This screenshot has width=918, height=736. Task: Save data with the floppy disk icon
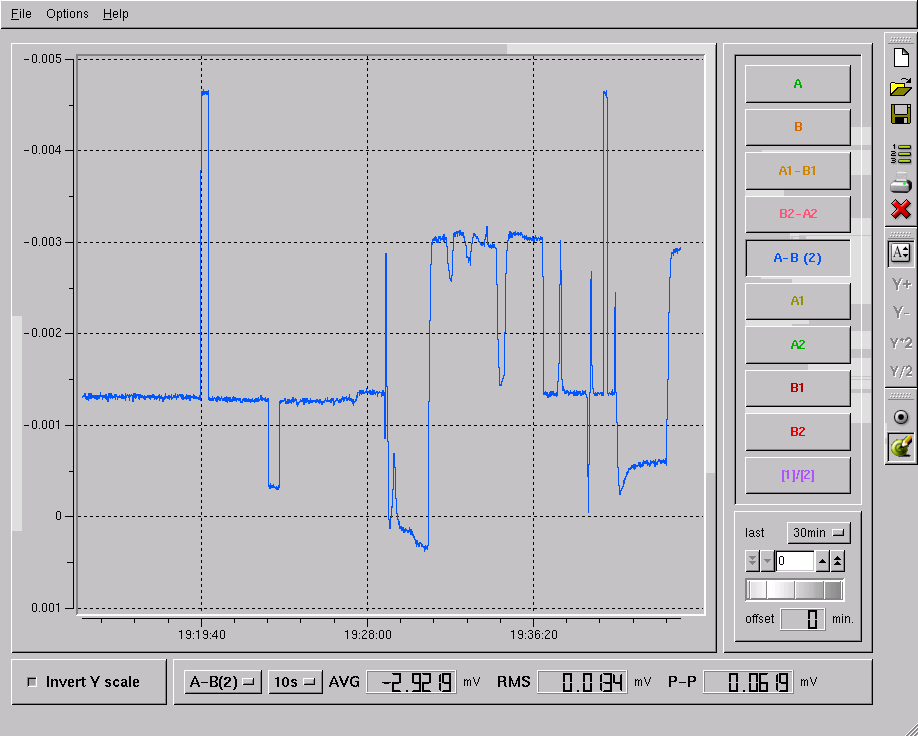click(x=900, y=113)
